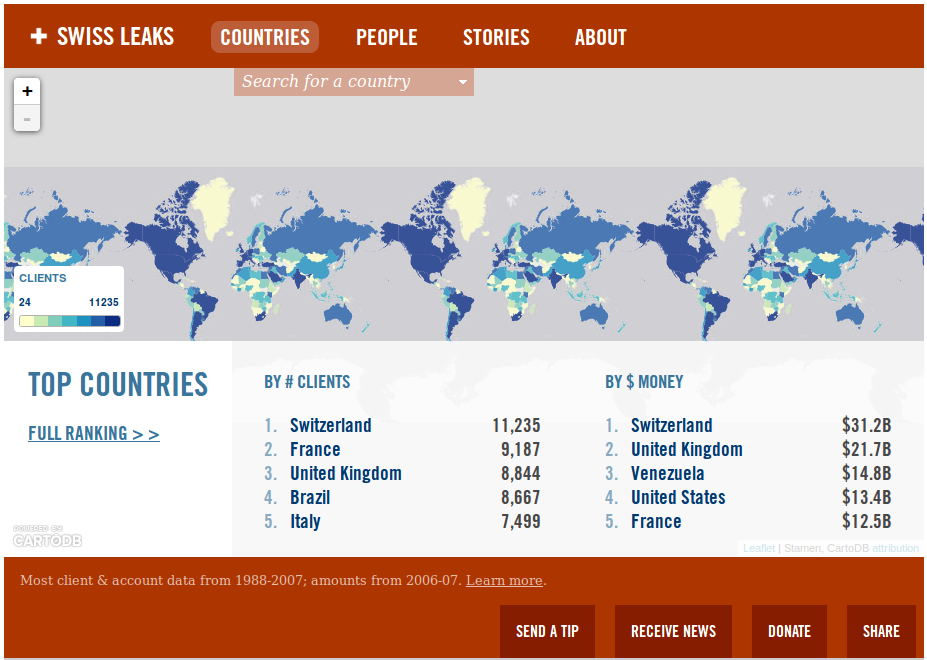Click the 'CLIENTS' legend title
The width and height of the screenshot is (927, 660).
tap(43, 279)
